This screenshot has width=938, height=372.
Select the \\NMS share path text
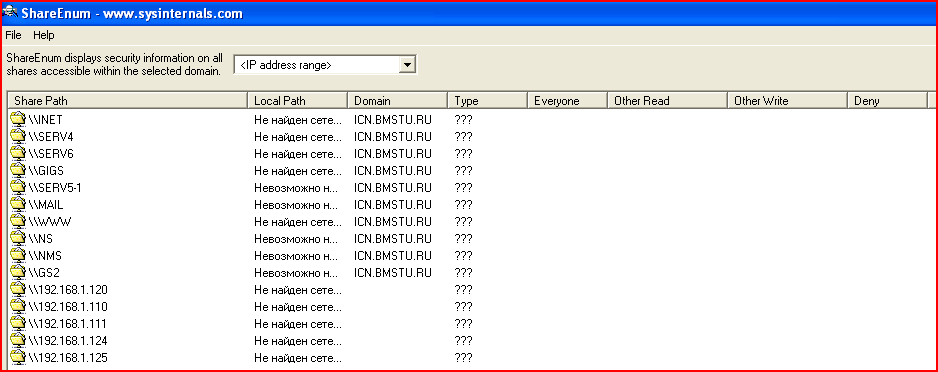45,256
